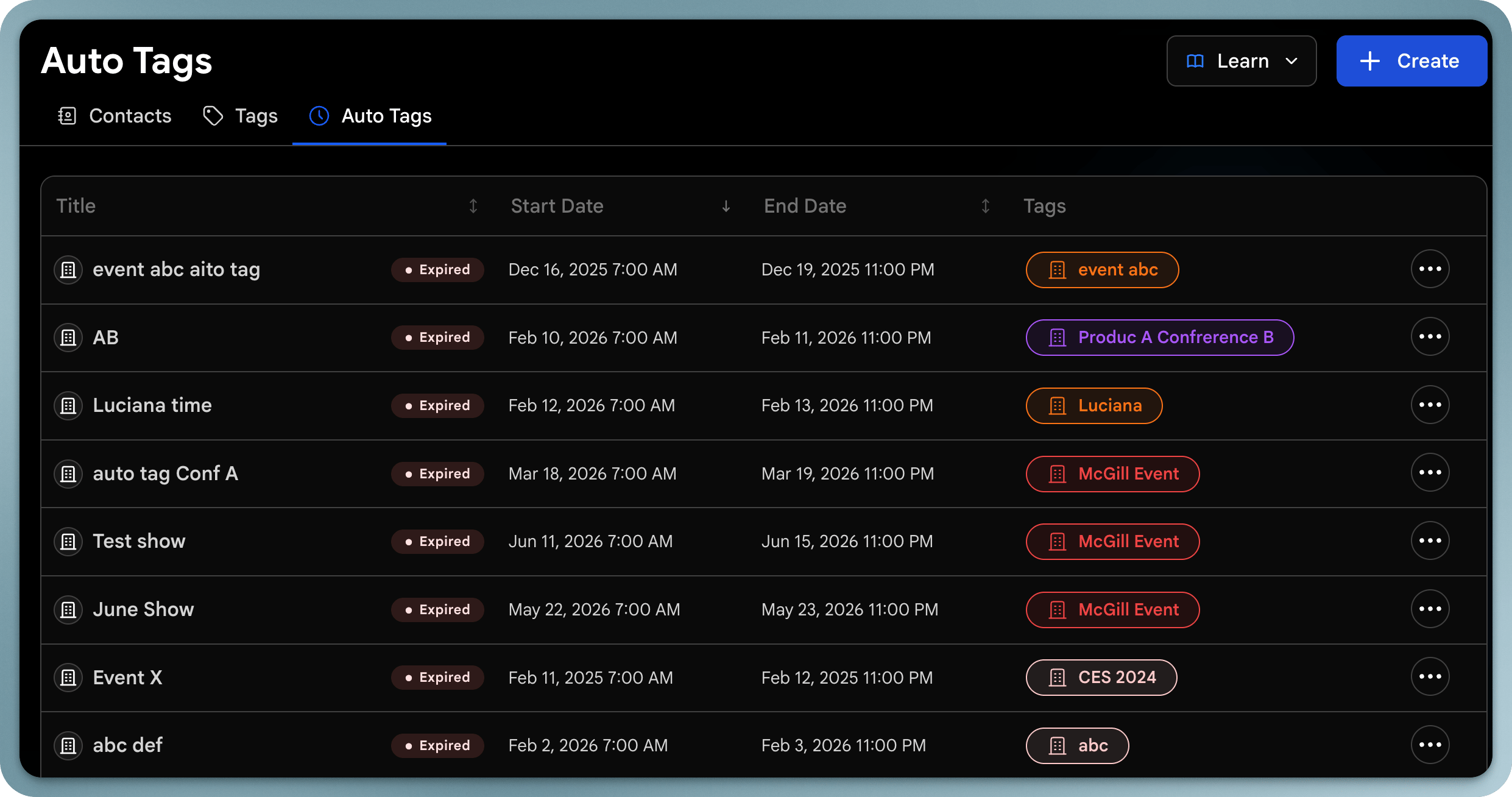Click the Expired badge on June Show
The image size is (1512, 797).
click(x=437, y=609)
